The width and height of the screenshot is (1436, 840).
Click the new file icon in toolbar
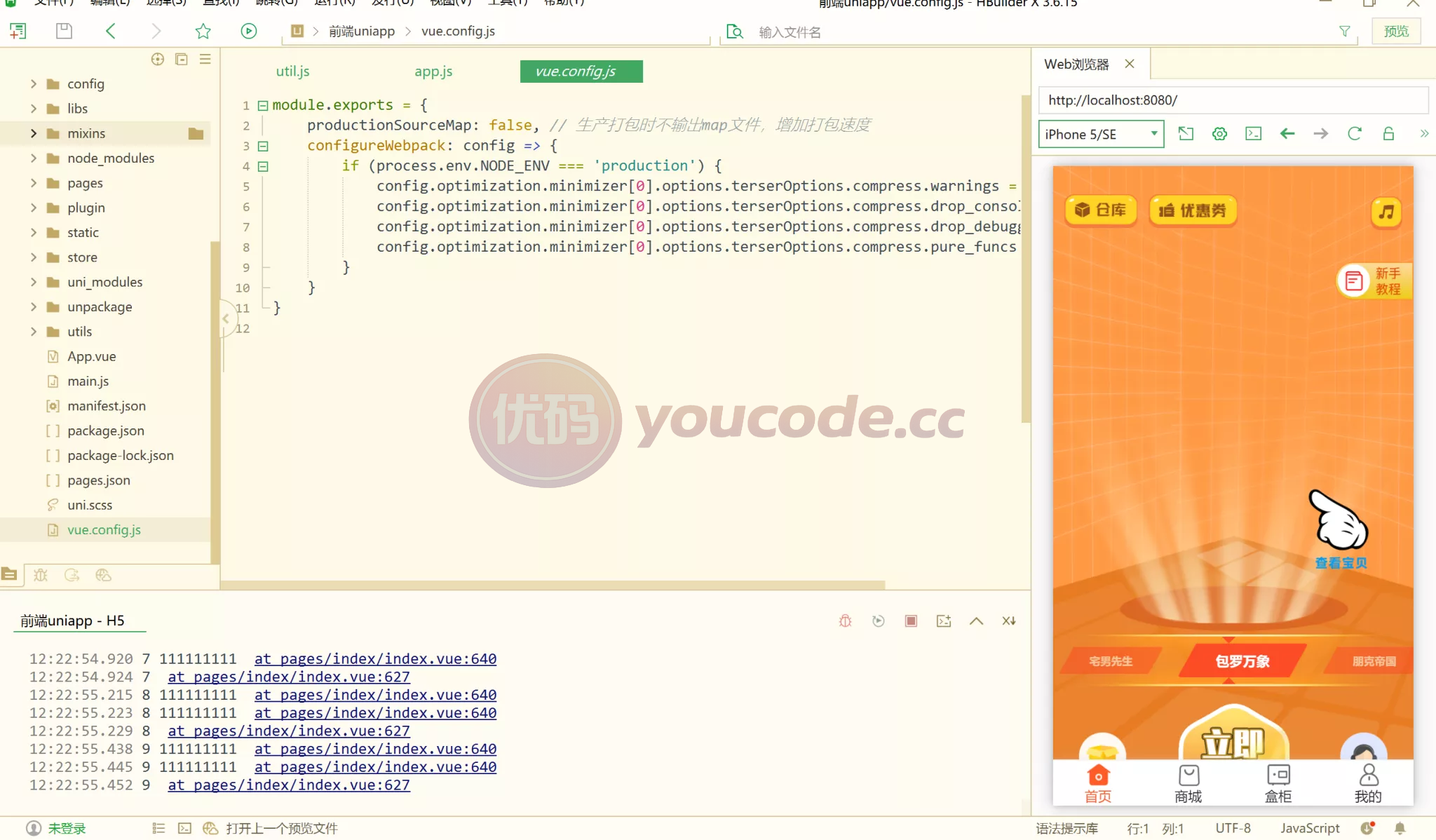point(18,31)
